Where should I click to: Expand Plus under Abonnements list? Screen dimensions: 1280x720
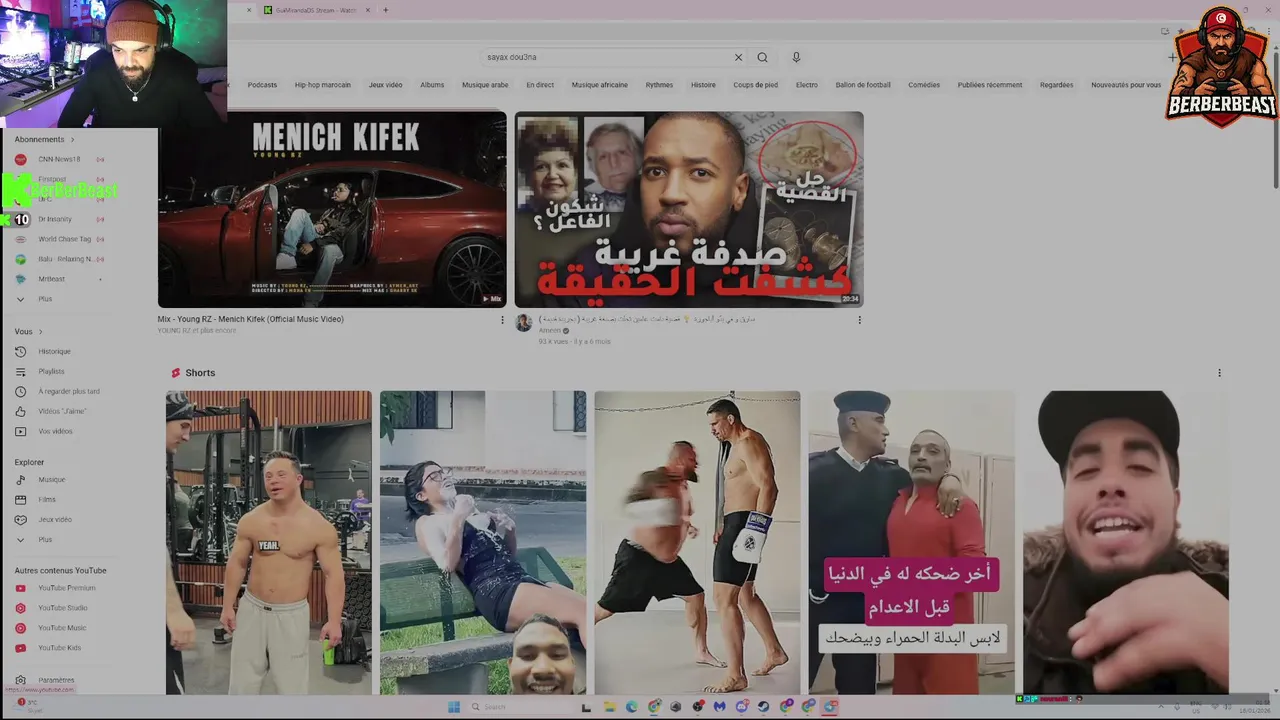click(45, 299)
